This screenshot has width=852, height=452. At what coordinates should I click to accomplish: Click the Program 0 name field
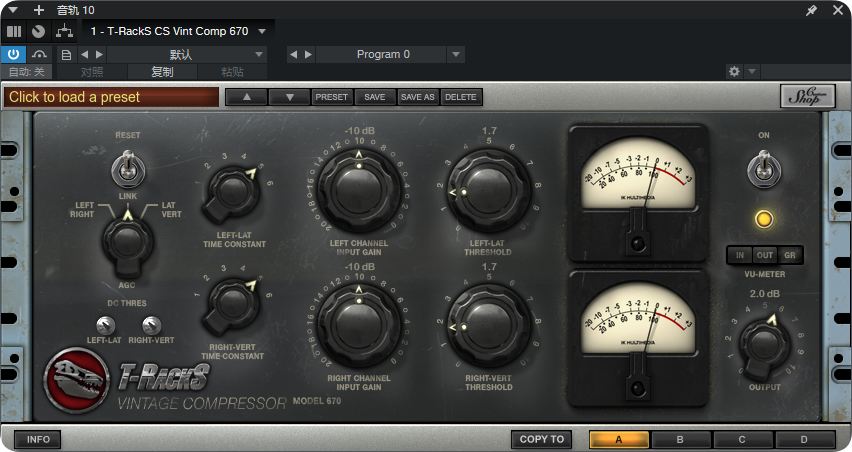(x=383, y=54)
